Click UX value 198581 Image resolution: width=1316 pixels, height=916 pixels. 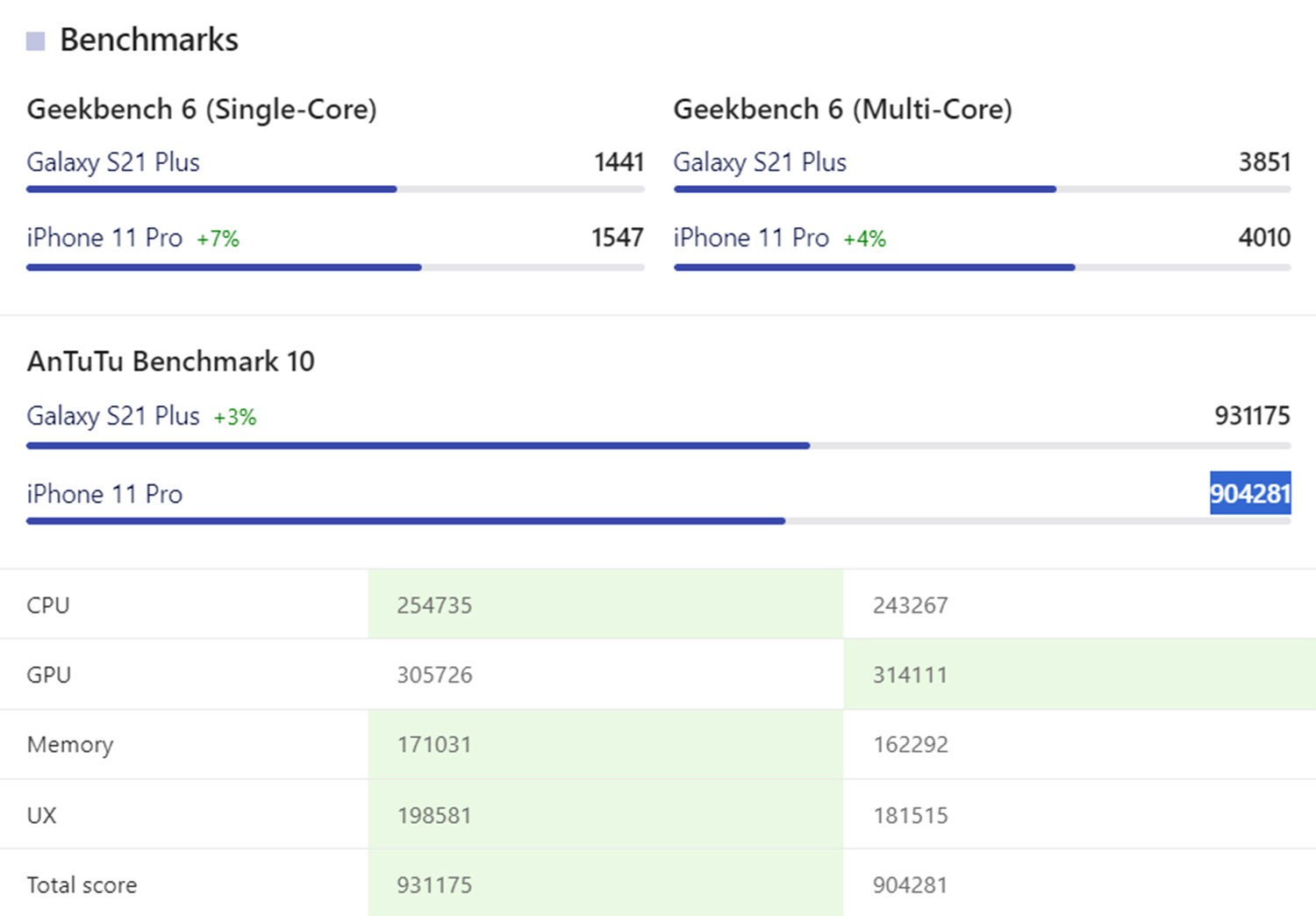coord(434,815)
